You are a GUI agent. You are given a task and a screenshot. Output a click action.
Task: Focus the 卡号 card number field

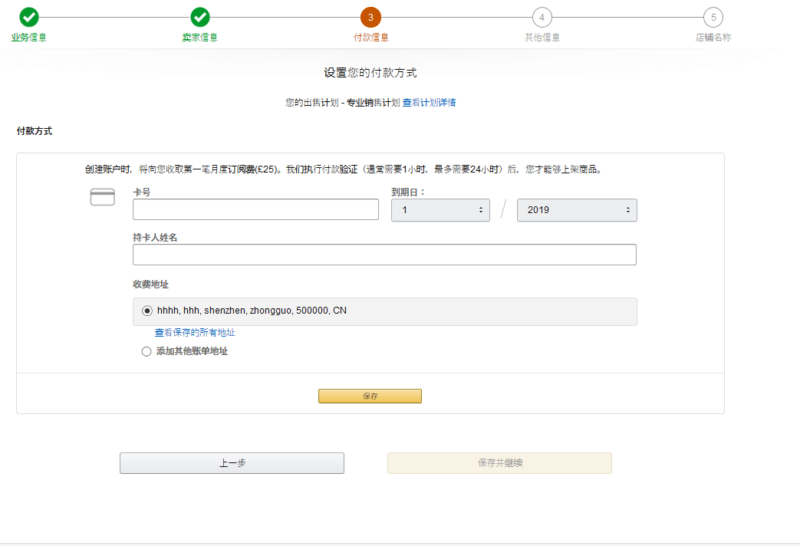coord(256,210)
